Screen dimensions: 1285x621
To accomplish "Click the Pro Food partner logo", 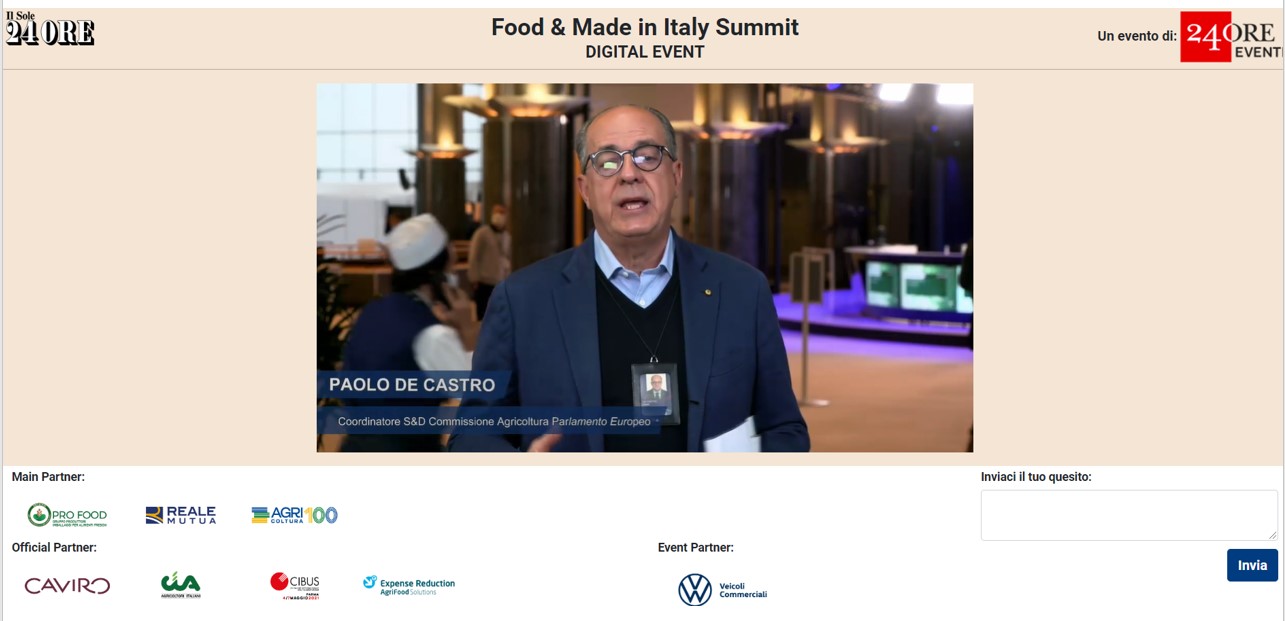I will point(67,515).
